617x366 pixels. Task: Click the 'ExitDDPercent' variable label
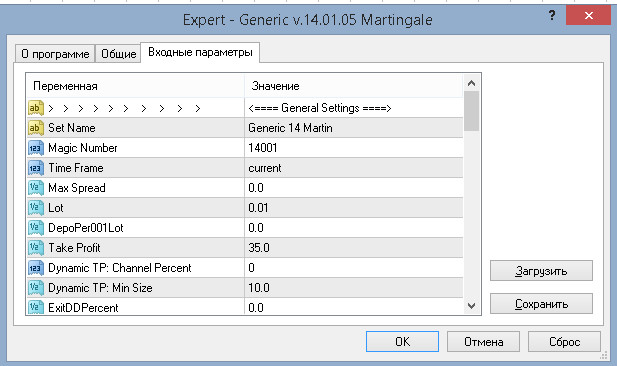tap(83, 308)
